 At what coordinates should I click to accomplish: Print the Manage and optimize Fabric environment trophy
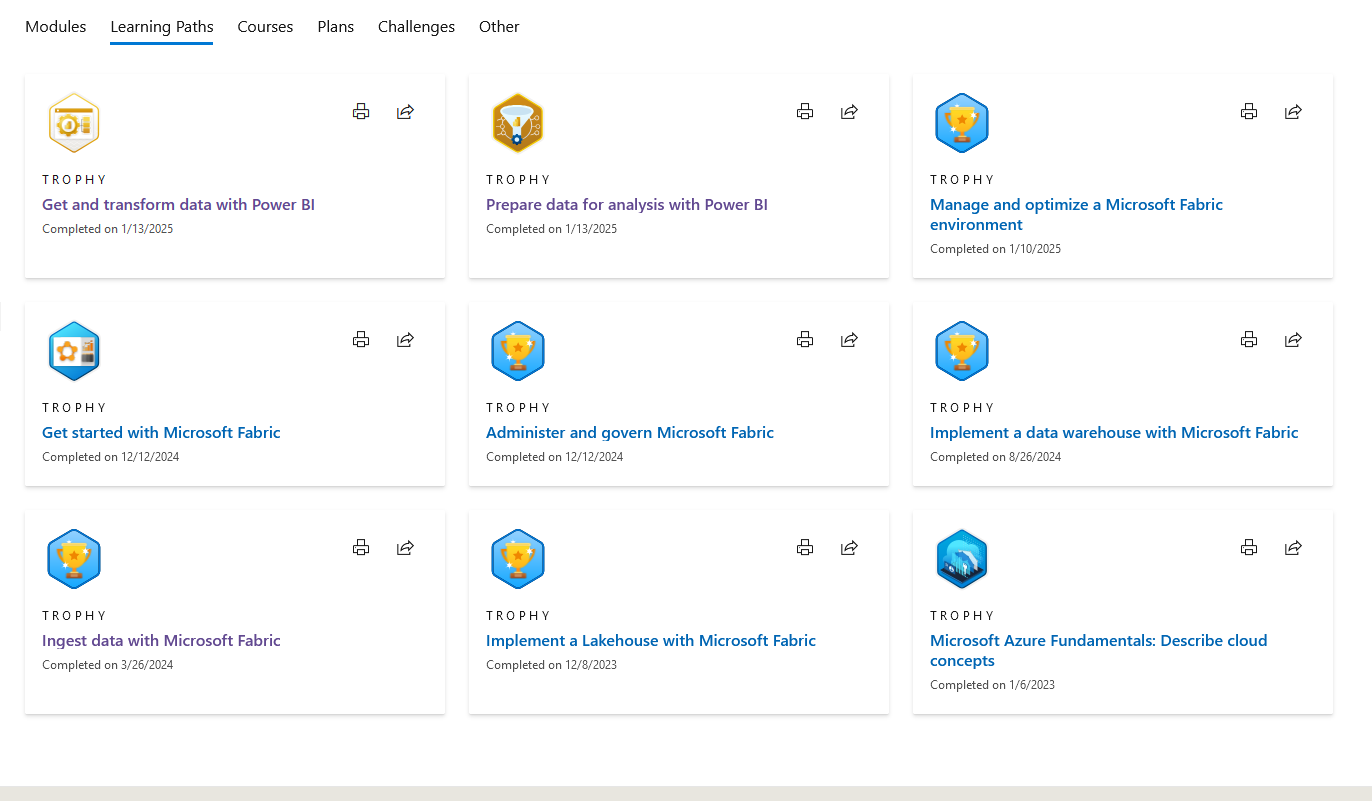pos(1249,112)
